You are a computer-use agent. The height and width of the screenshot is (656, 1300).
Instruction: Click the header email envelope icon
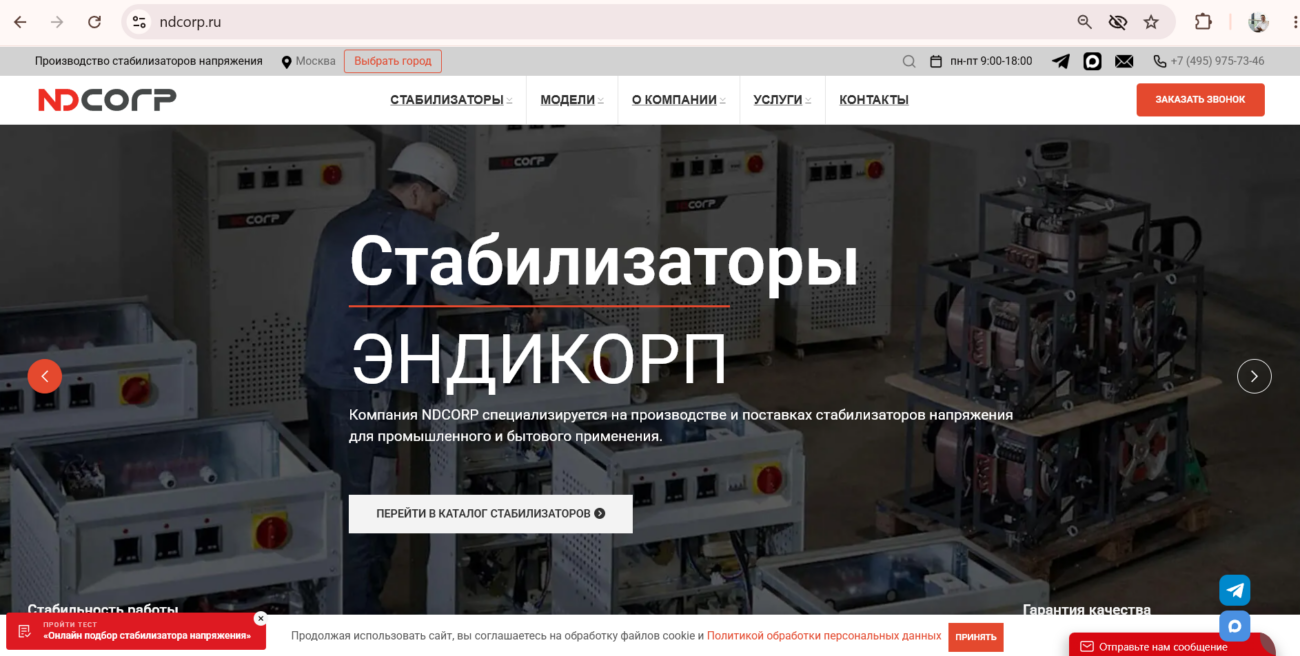(1124, 61)
